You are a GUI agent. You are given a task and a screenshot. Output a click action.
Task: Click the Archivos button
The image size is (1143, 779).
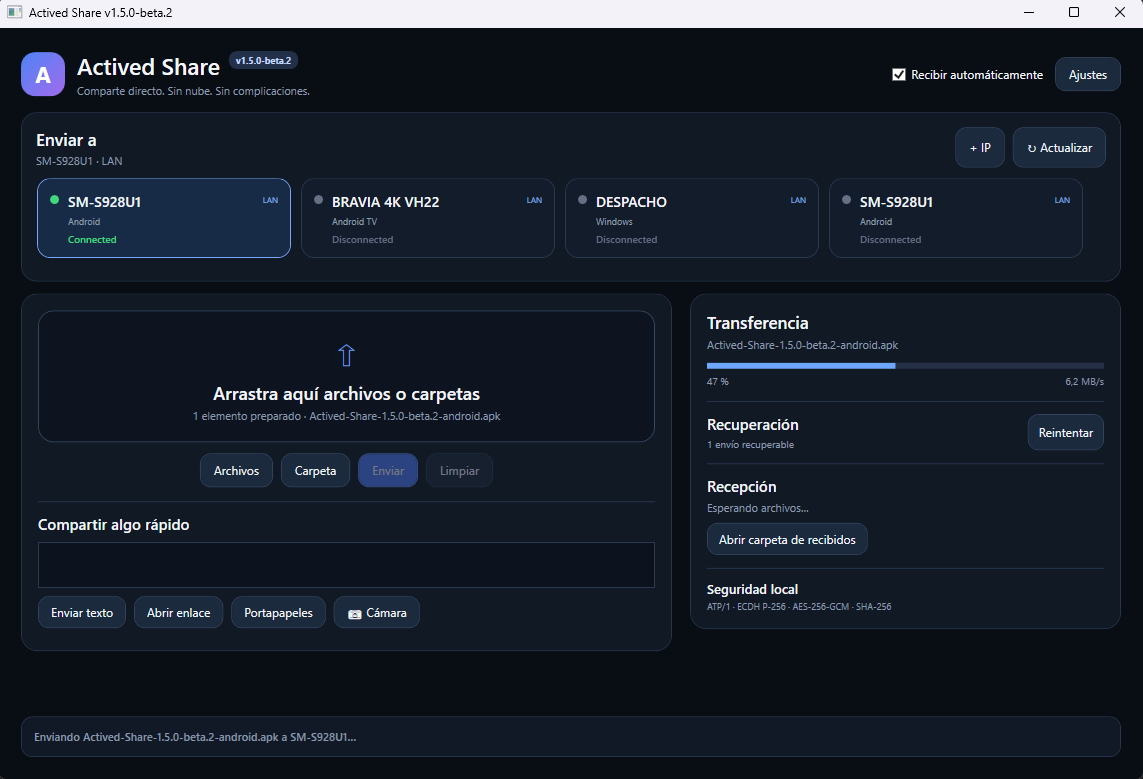(236, 471)
